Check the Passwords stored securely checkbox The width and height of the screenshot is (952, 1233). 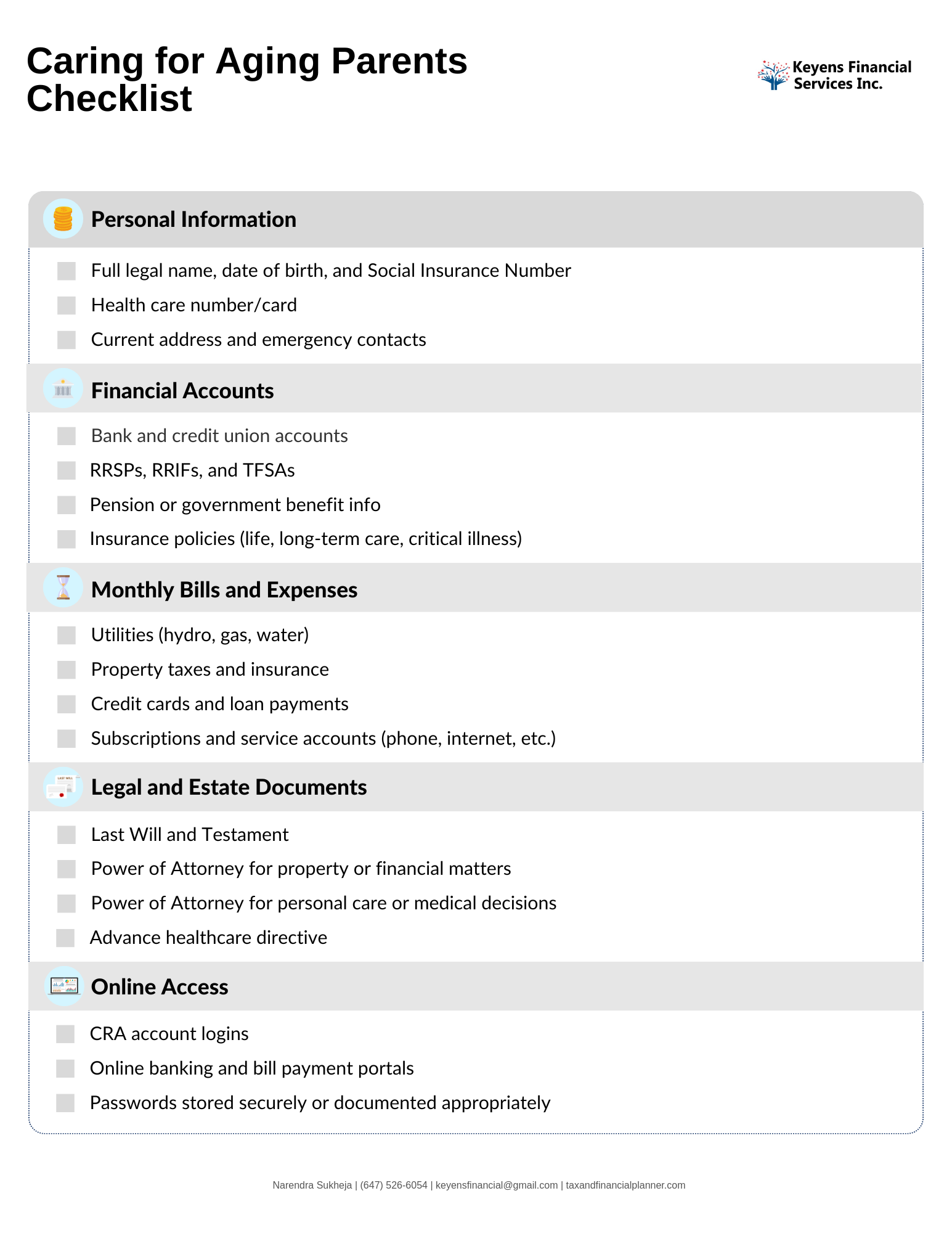(65, 1103)
